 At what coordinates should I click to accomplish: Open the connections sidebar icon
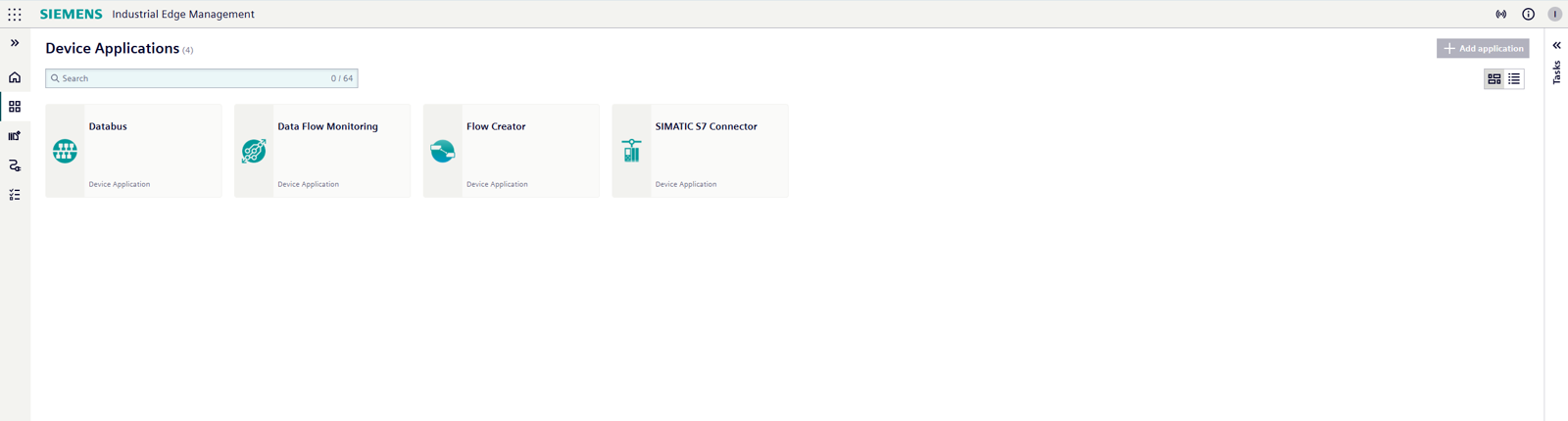coord(15,165)
